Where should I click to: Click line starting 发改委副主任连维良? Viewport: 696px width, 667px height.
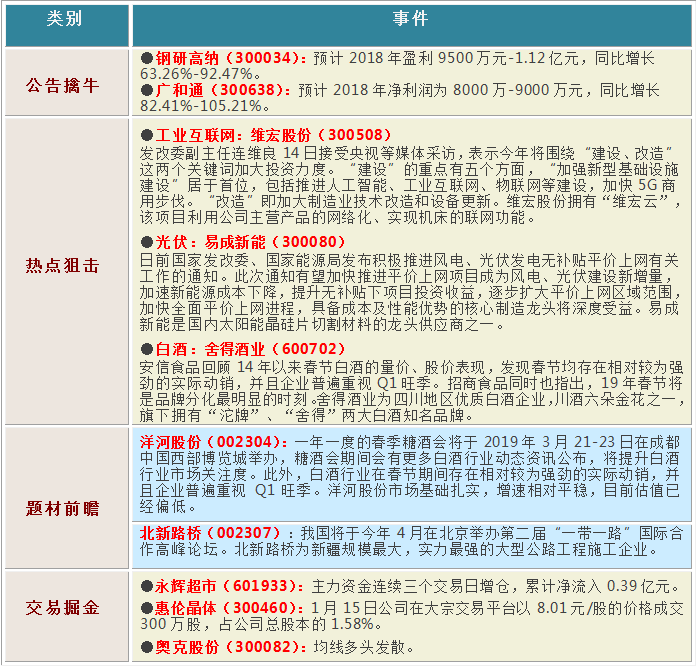pos(406,154)
